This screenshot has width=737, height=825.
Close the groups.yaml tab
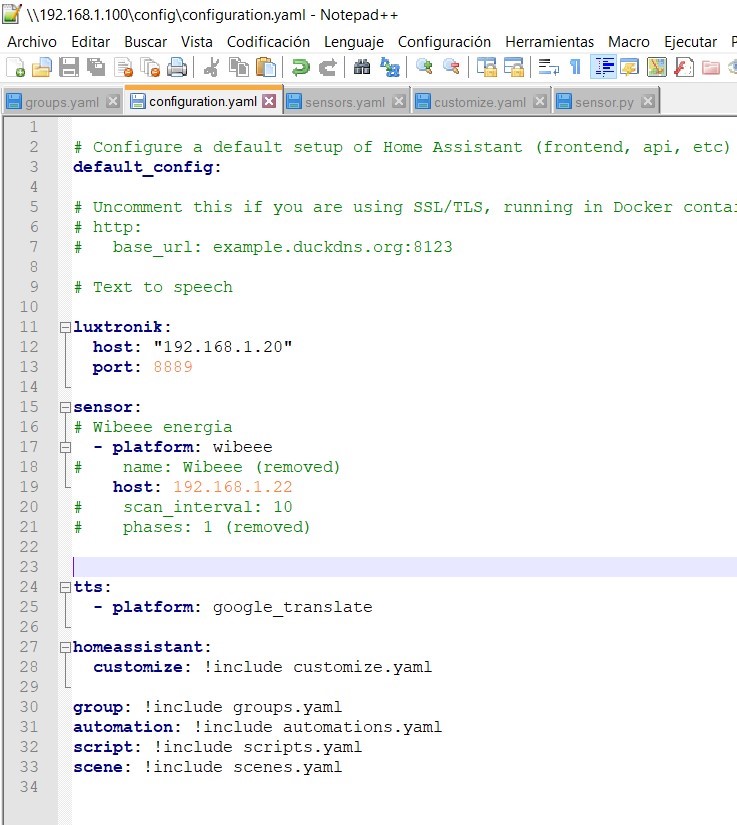click(112, 102)
